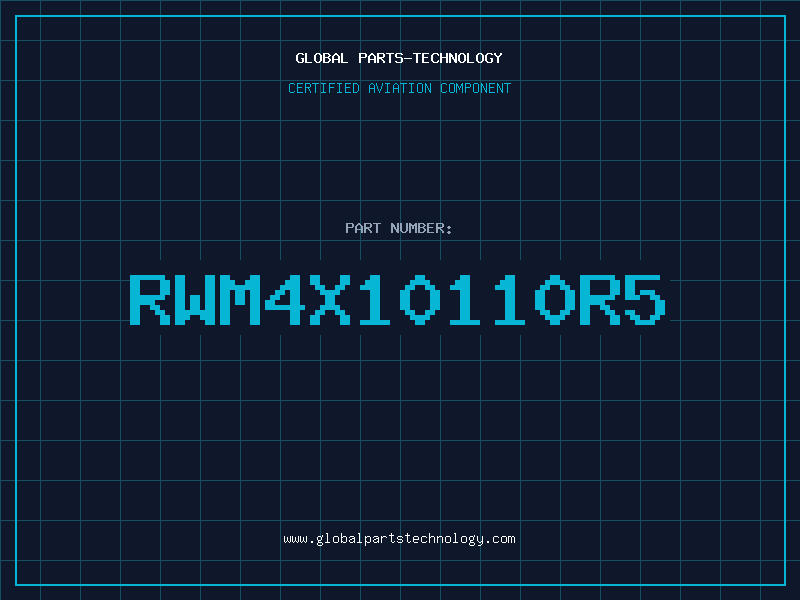
Task: Click the PART NUMBER: label
Action: (399, 228)
